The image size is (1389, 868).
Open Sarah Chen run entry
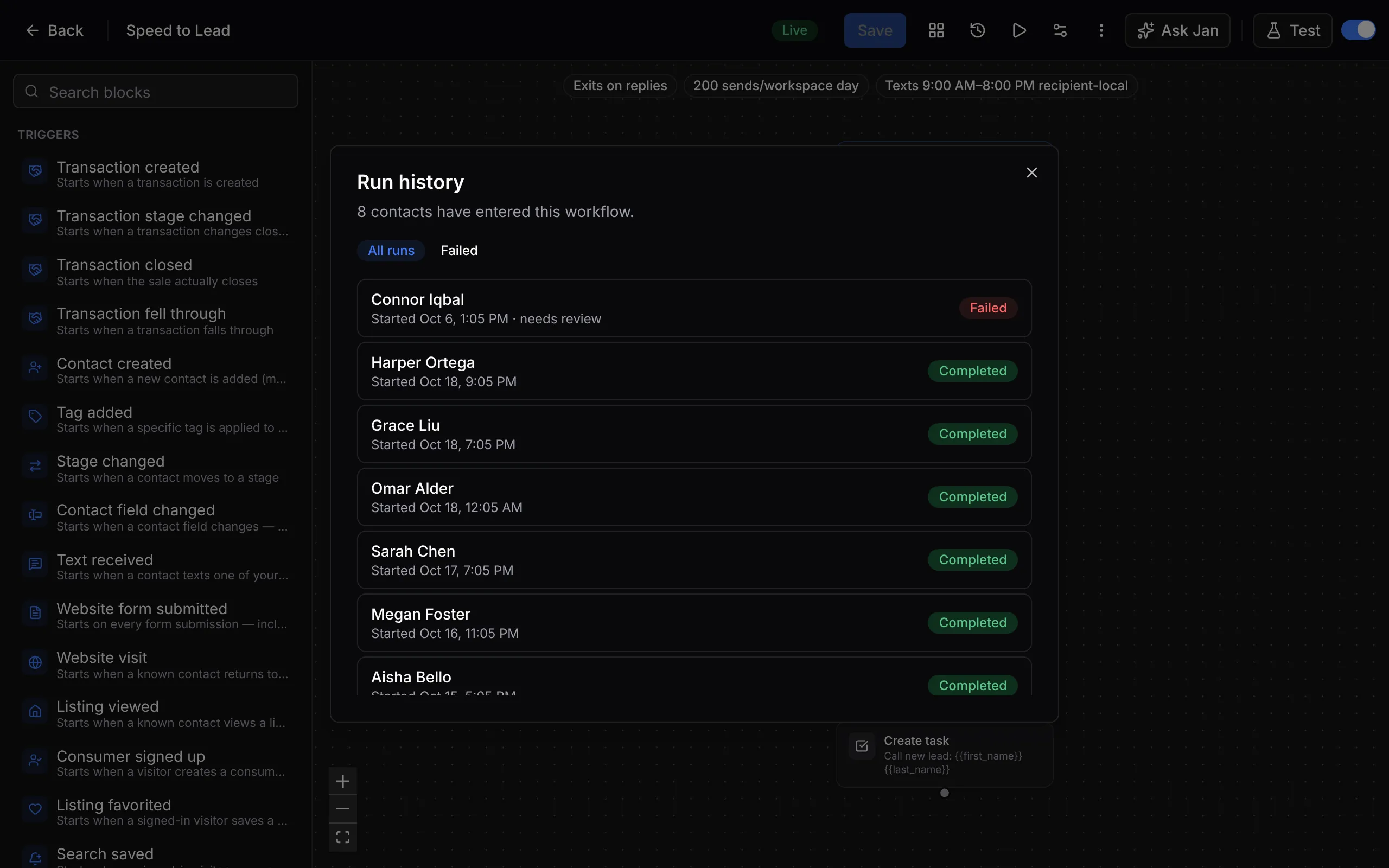click(x=694, y=560)
